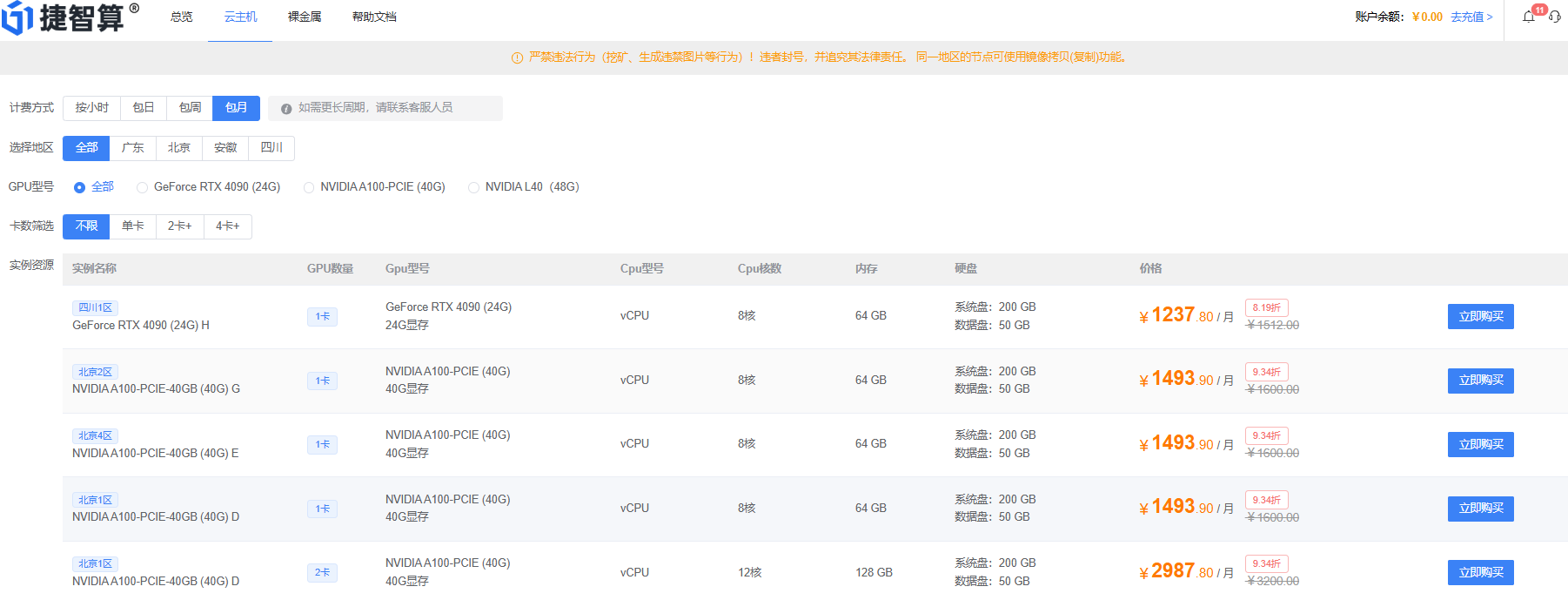Image resolution: width=1568 pixels, height=600 pixels.
Task: Open the notification bell icon
Action: click(1529, 17)
